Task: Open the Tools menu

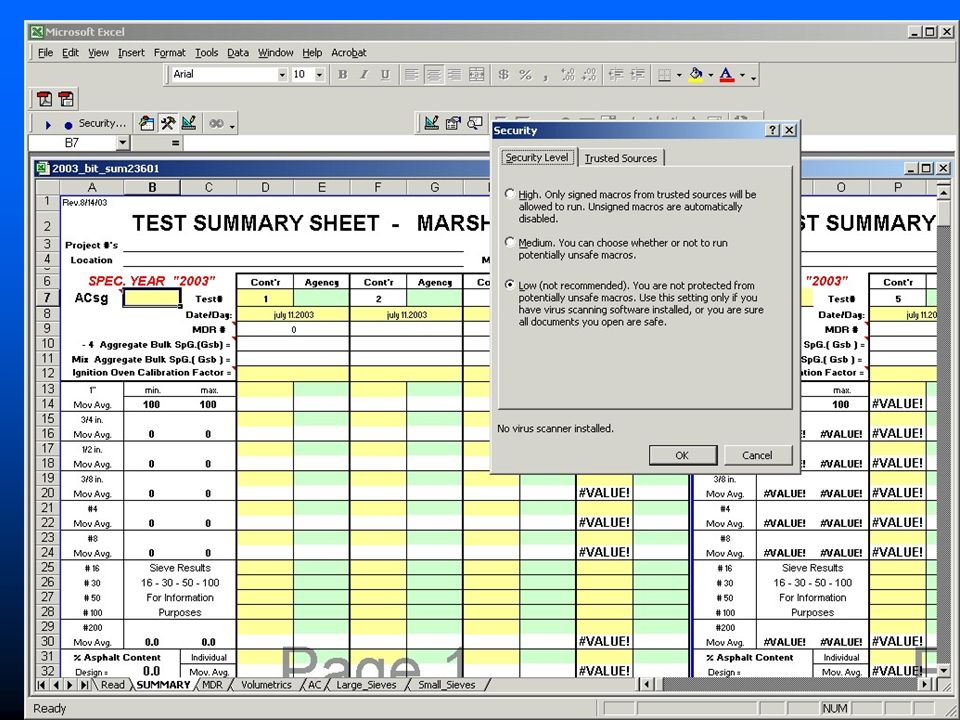Action: click(x=207, y=53)
